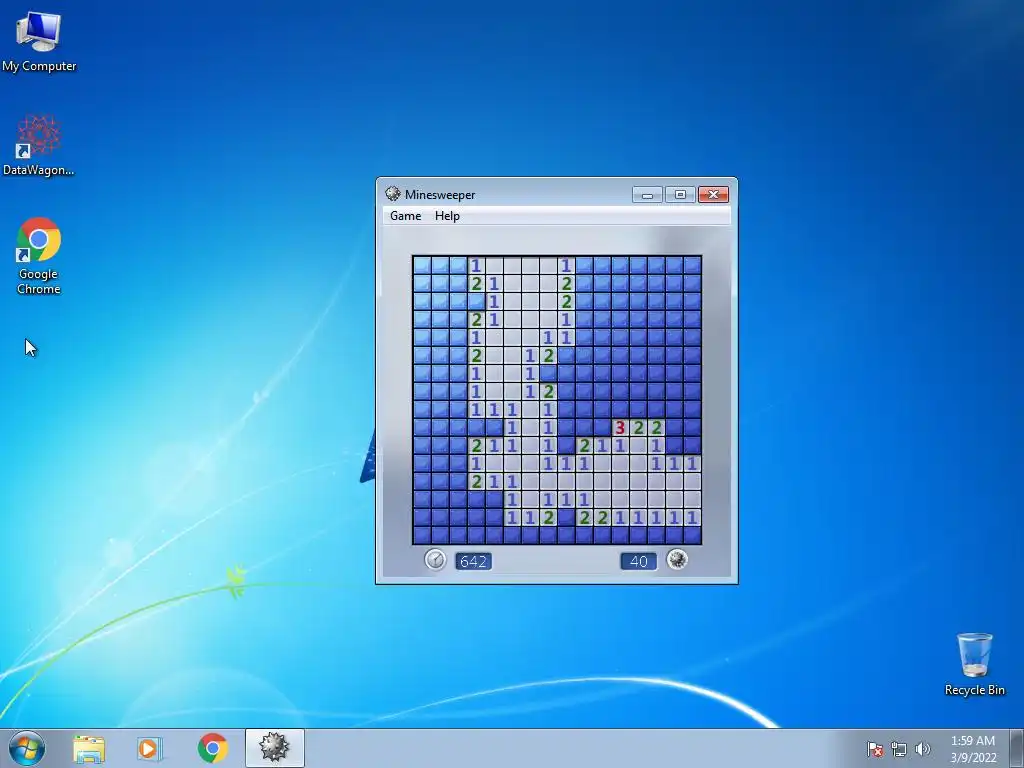Select the elapsed time value 642
This screenshot has width=1024, height=768.
pos(473,561)
